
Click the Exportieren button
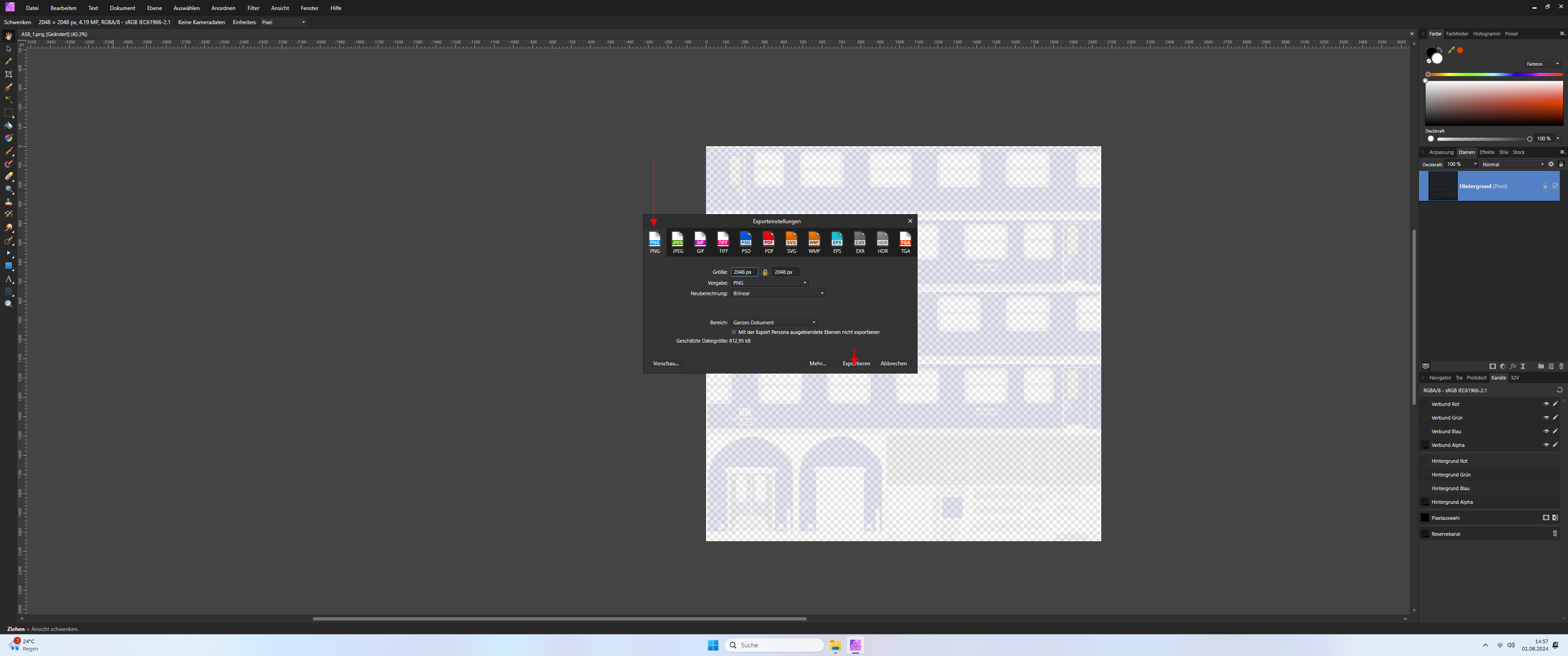(x=856, y=363)
